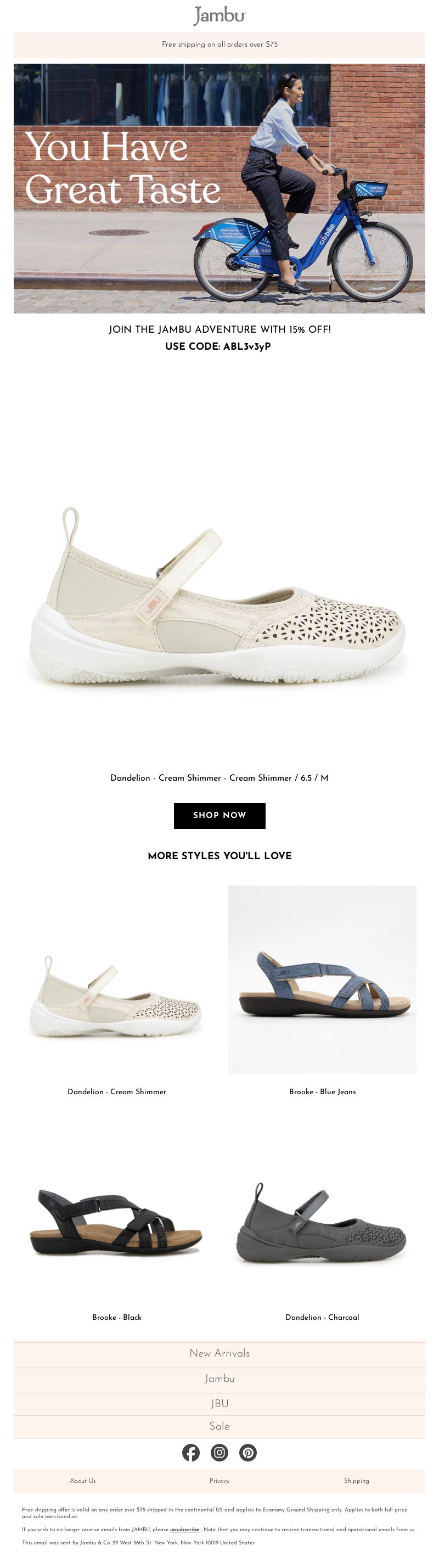
Task: Click the Jambu logo at top
Action: pyautogui.click(x=219, y=15)
